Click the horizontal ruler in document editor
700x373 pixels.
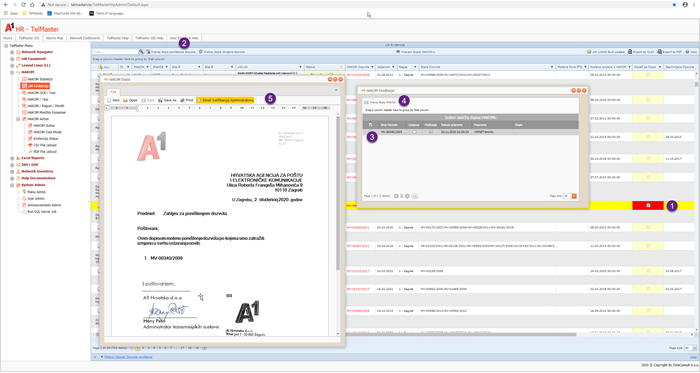[219, 108]
